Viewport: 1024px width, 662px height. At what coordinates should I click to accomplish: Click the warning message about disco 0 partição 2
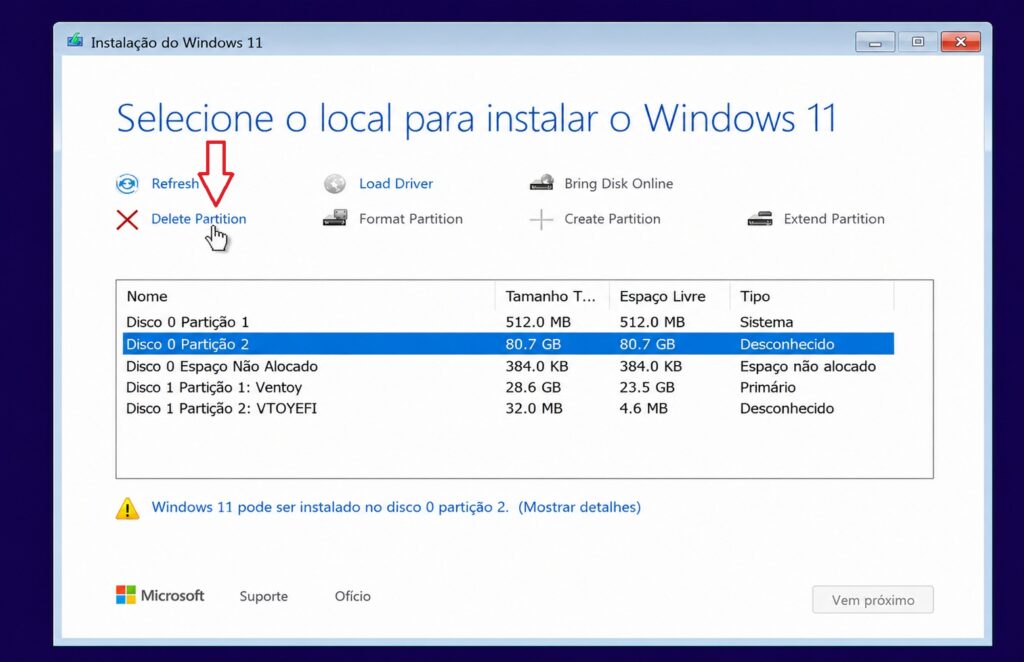coord(330,507)
